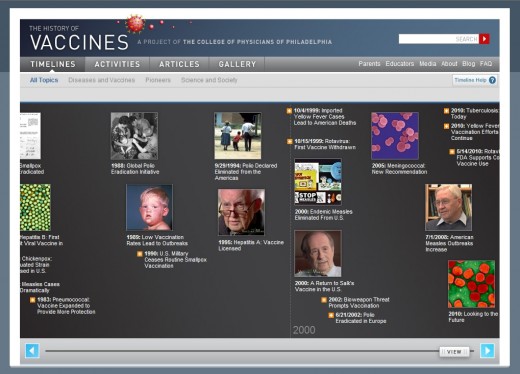Open the 1988 Global Polio Eradication thumbnail
The width and height of the screenshot is (520, 374).
[x=134, y=136]
